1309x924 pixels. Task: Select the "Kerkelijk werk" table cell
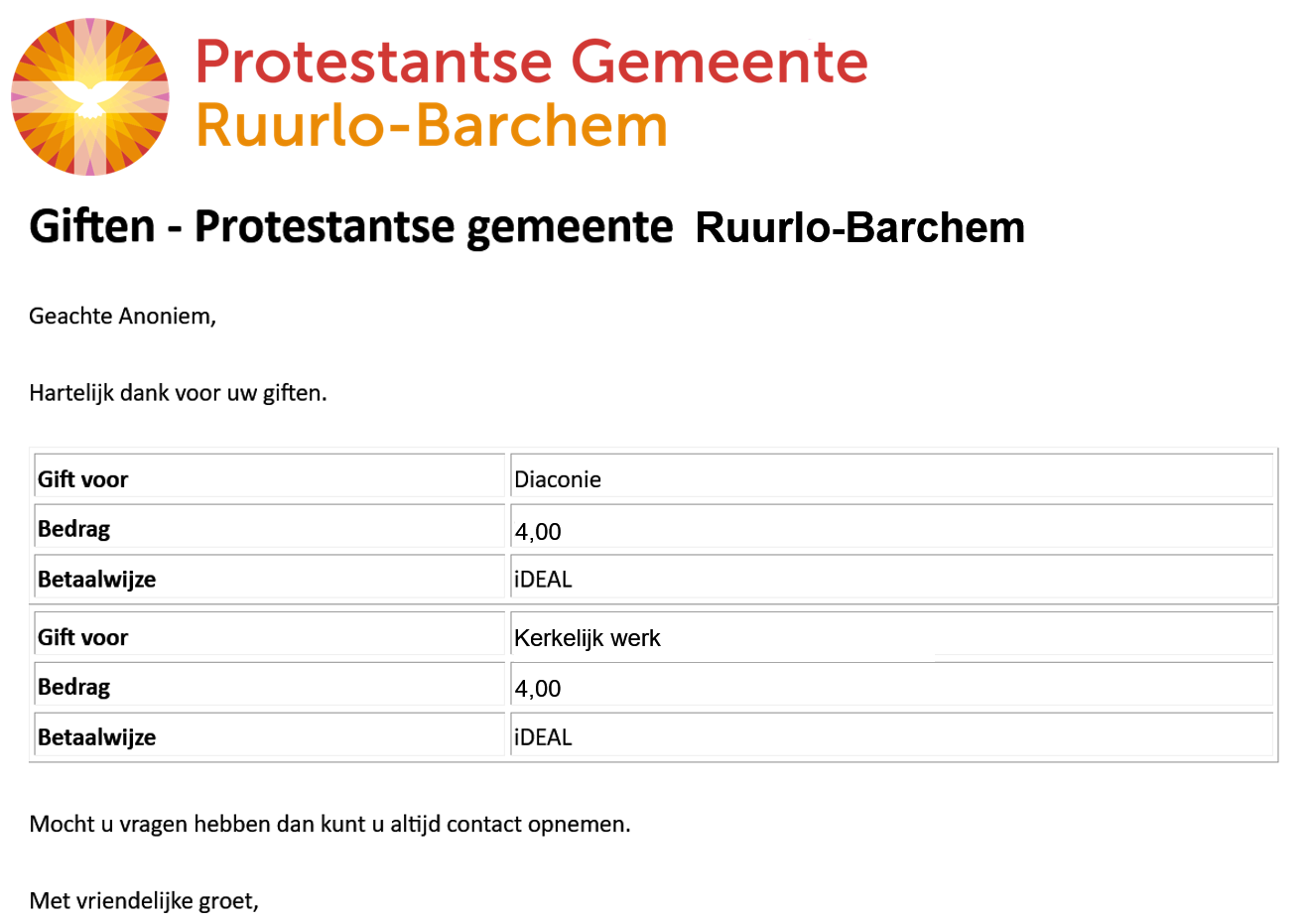[588, 638]
